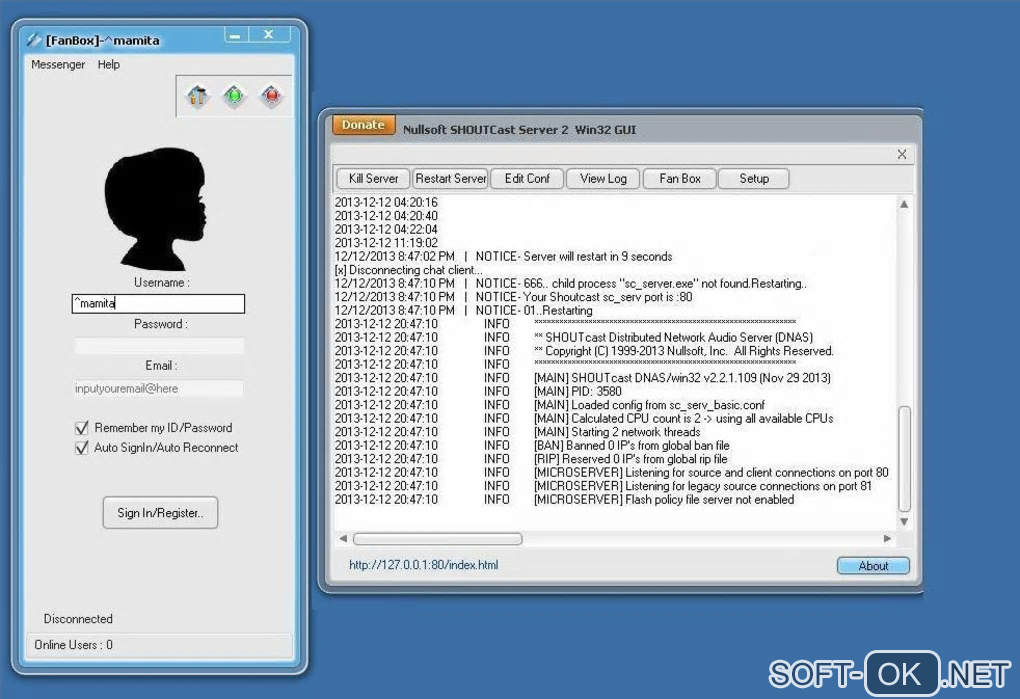Image resolution: width=1020 pixels, height=699 pixels.
Task: Click the View Log button
Action: point(604,179)
